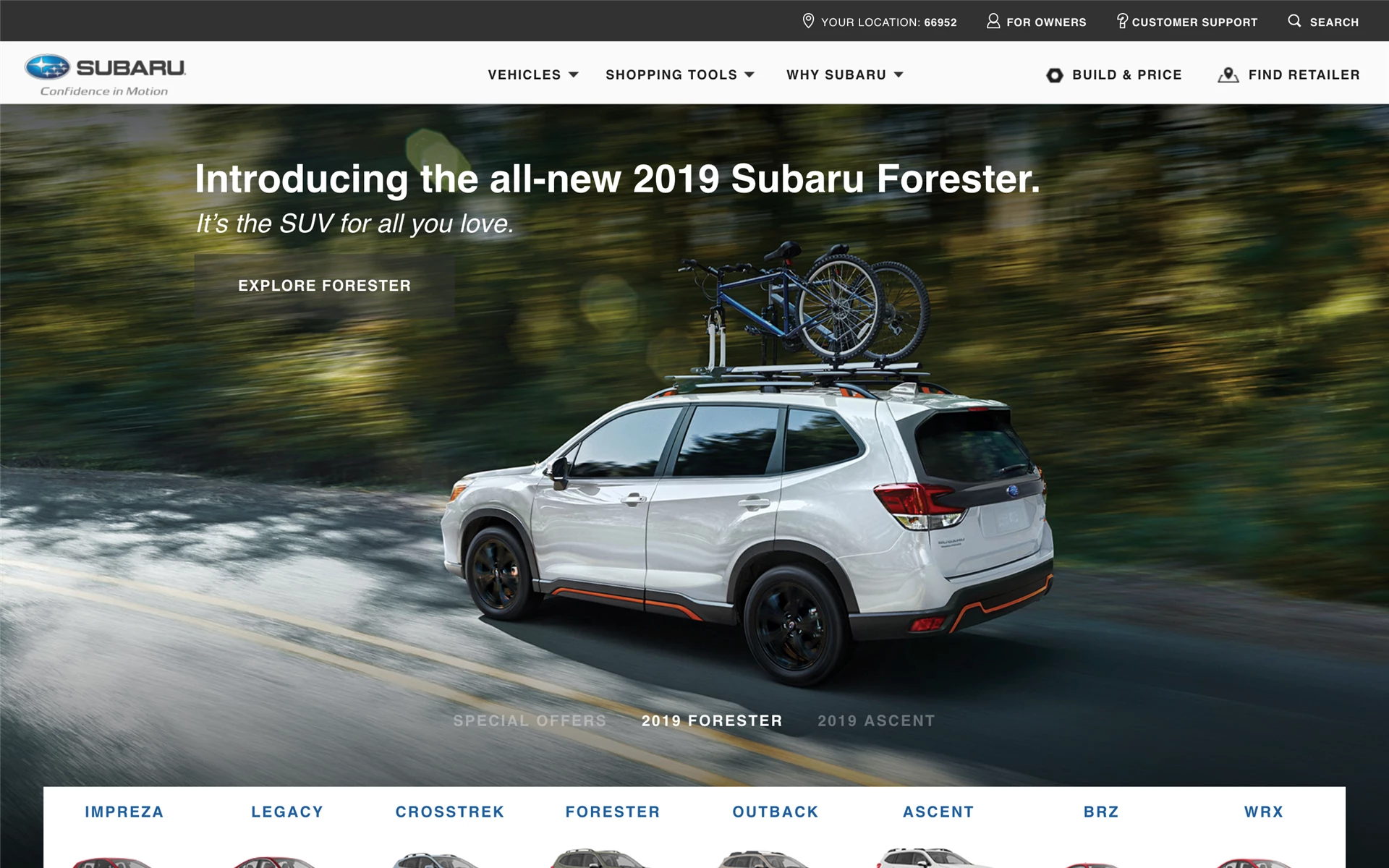Select the WRX model link
The width and height of the screenshot is (1389, 868).
[x=1264, y=812]
